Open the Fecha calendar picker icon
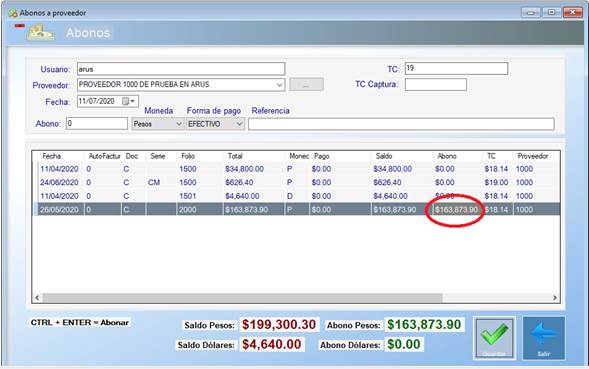Viewport: 589px width, 369px height. tap(126, 101)
